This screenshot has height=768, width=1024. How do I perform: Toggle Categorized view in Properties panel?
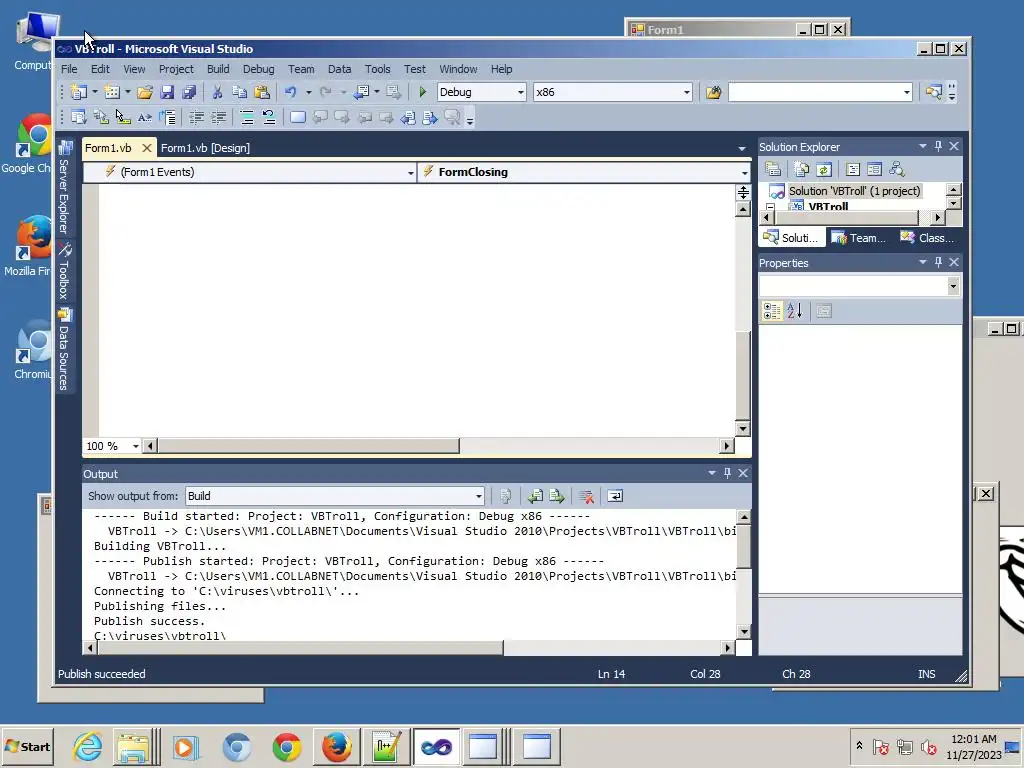[772, 312]
